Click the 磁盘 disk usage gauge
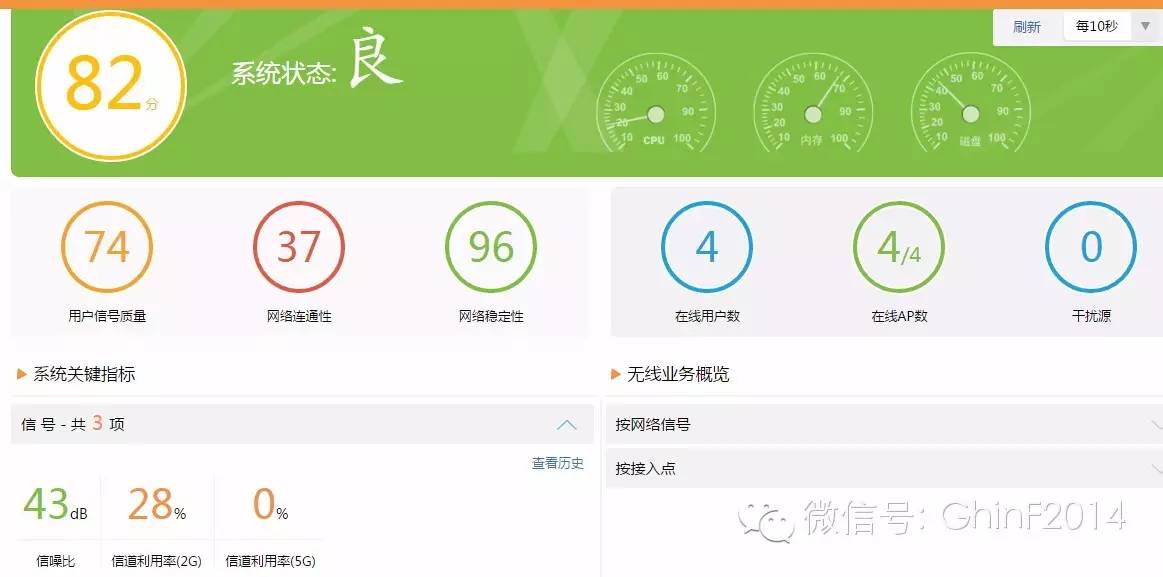 coord(970,103)
